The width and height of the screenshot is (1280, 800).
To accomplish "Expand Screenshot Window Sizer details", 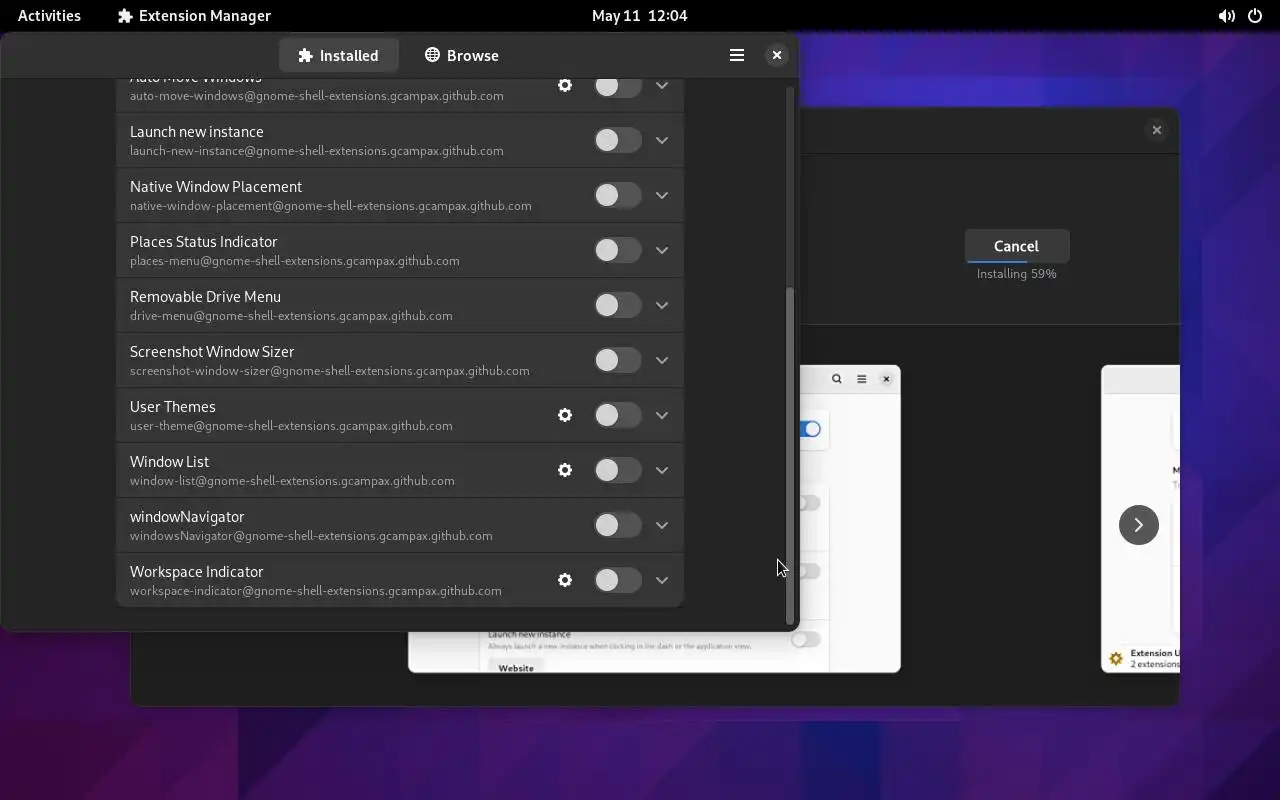I will (662, 361).
